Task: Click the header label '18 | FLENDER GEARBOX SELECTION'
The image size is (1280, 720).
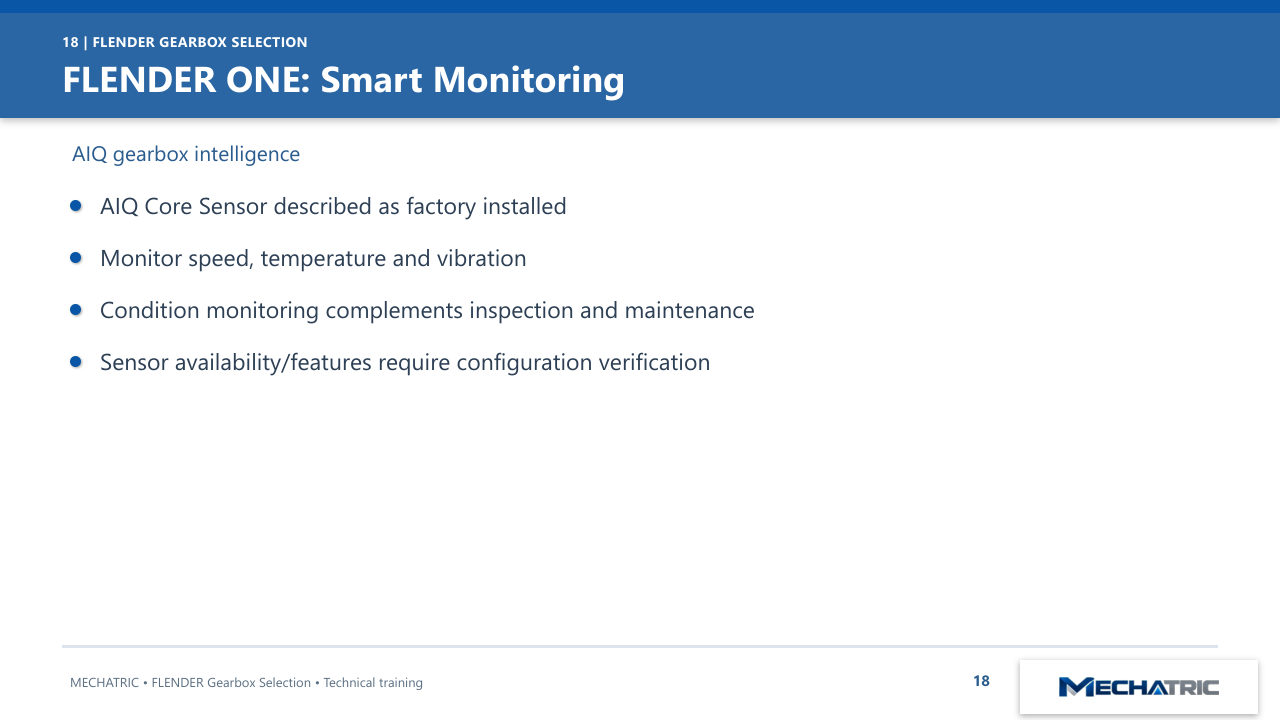Action: 185,42
